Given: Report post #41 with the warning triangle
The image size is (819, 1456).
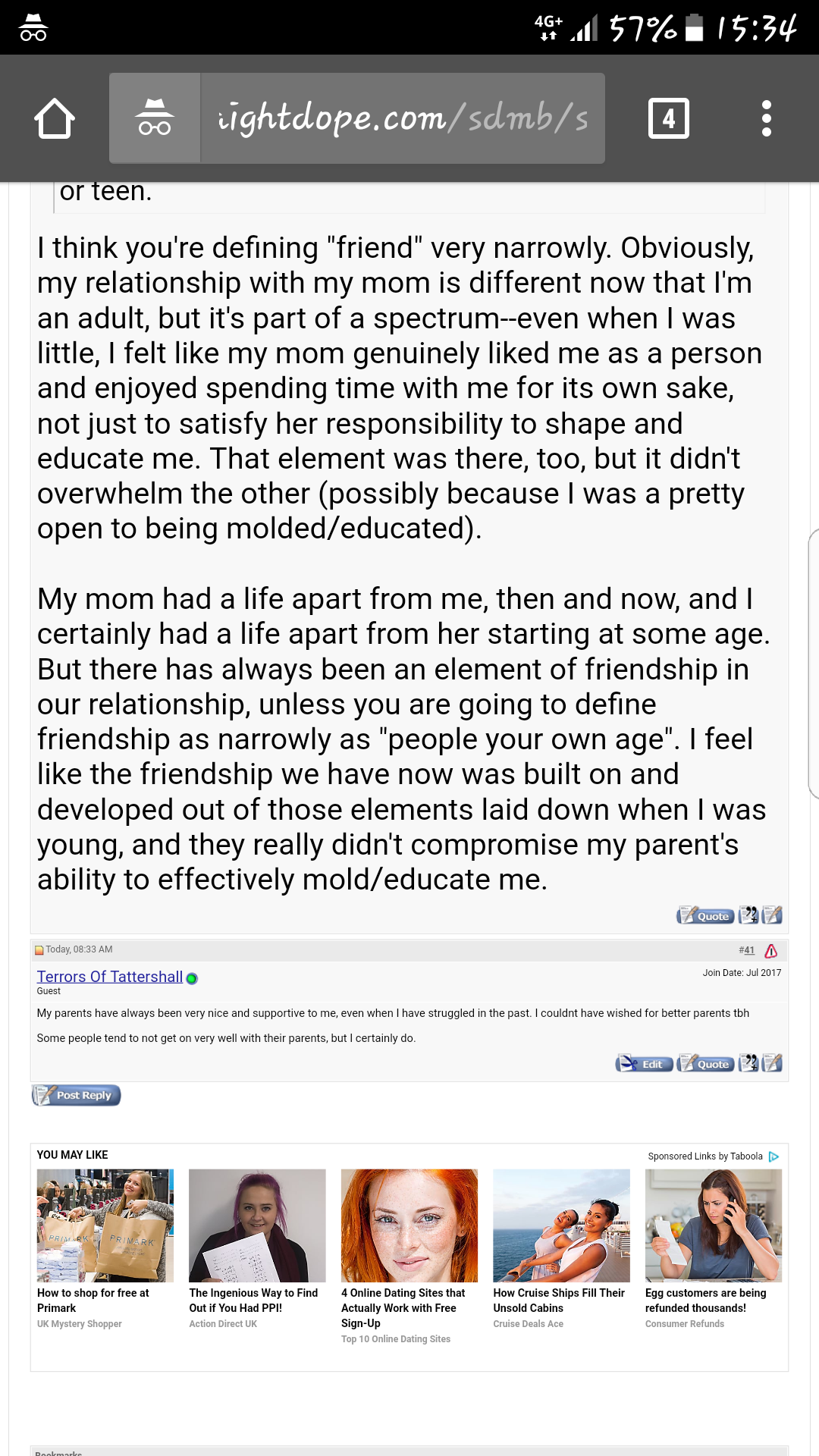Looking at the screenshot, I should tap(771, 951).
